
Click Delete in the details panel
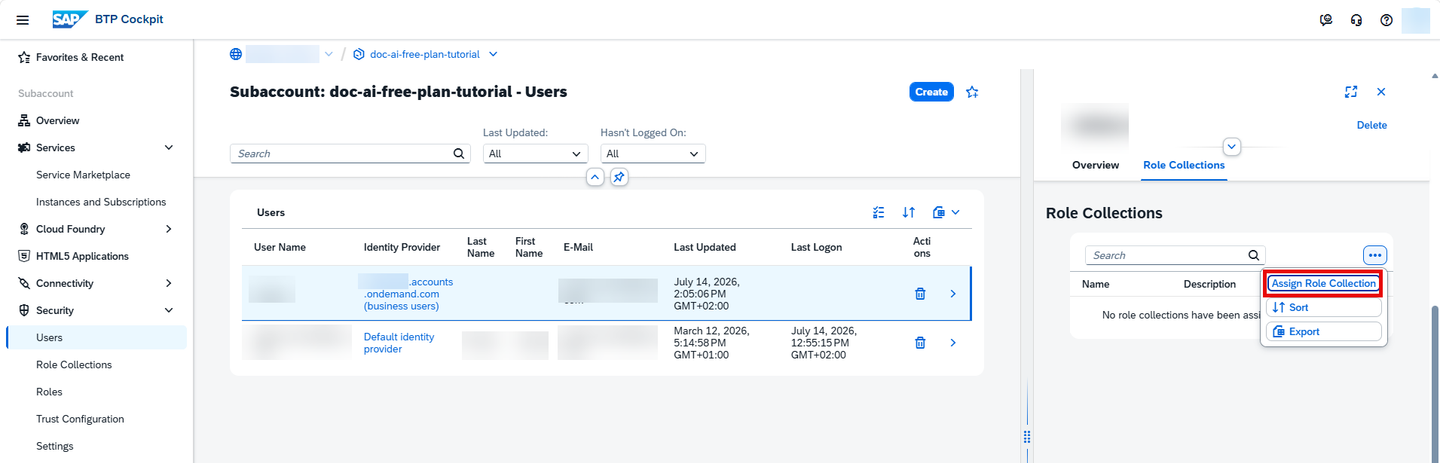point(1371,125)
